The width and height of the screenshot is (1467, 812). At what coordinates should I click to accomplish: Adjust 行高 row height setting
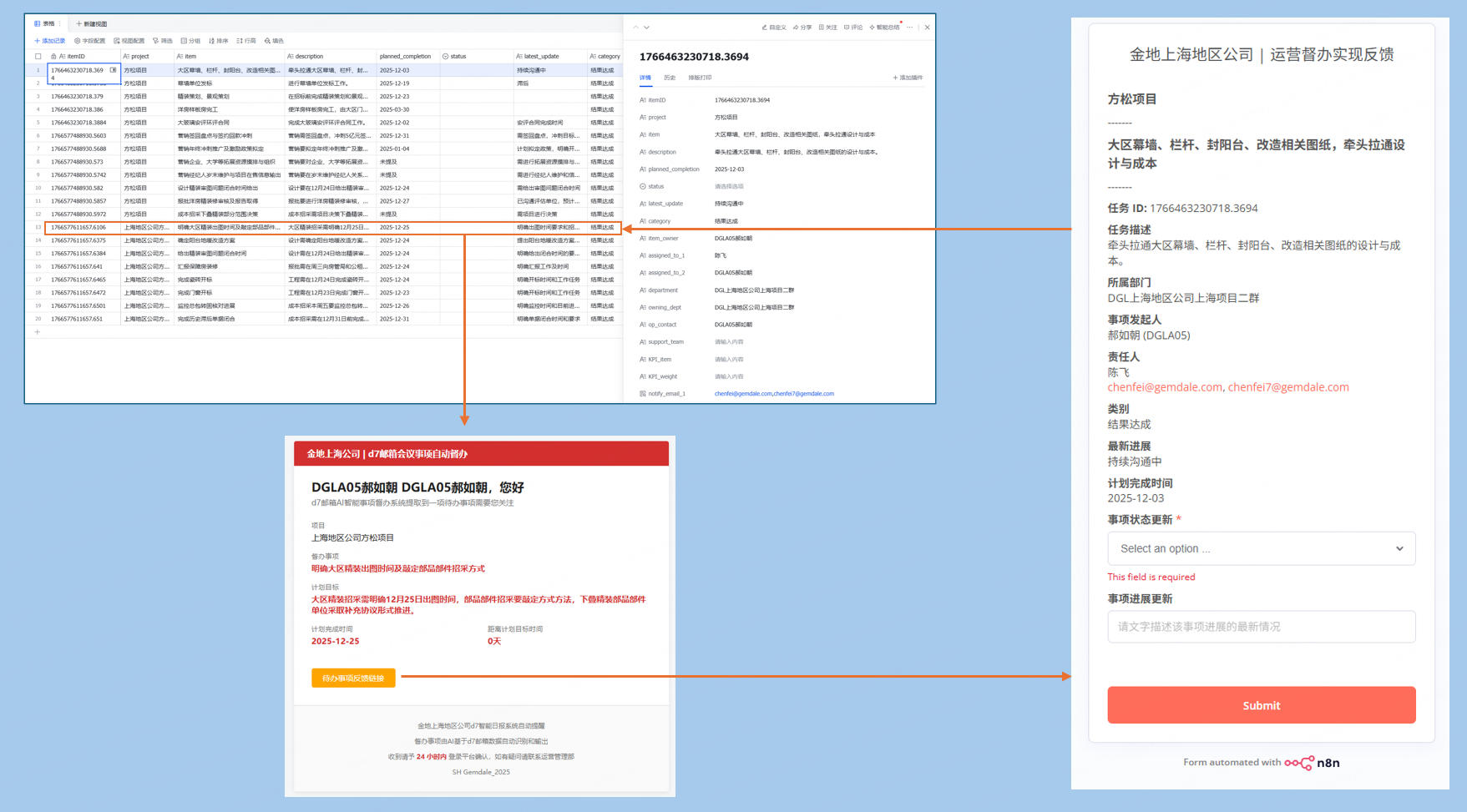pyautogui.click(x=246, y=41)
